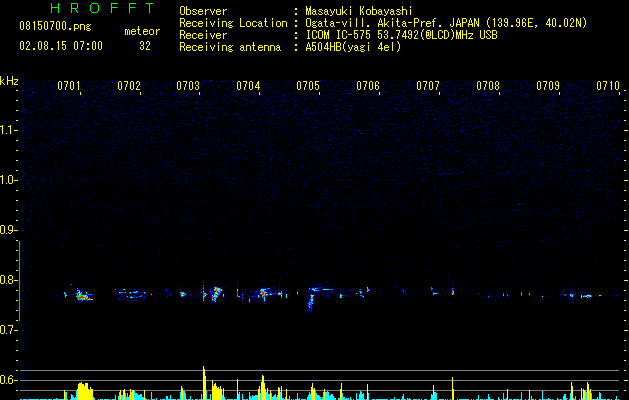This screenshot has width=629, height=400.
Task: Click the date stamp 02.08.15 07:00
Action: 61,46
